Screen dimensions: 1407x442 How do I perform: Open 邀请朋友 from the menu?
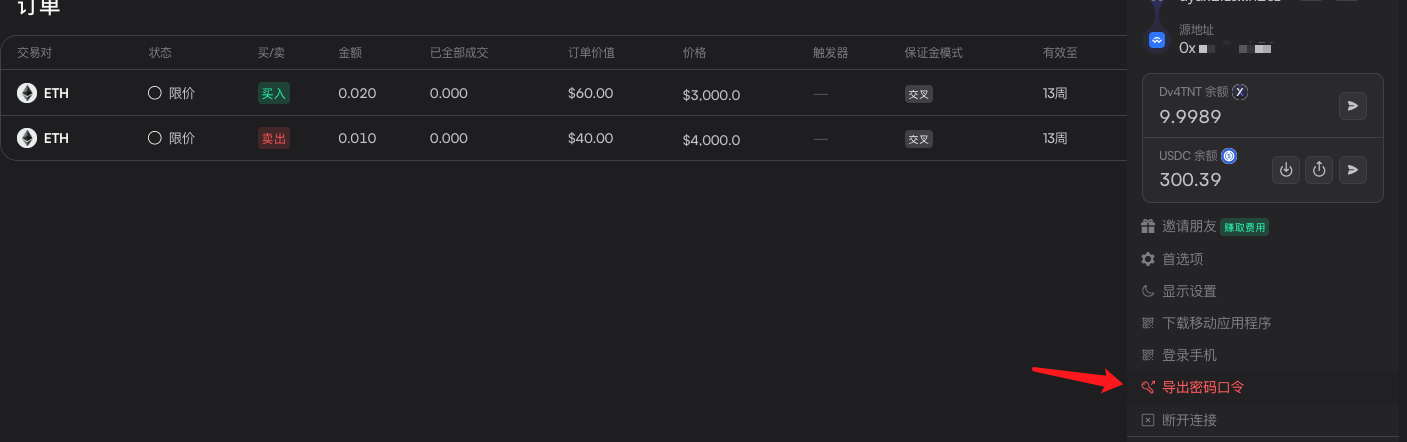pos(1188,227)
